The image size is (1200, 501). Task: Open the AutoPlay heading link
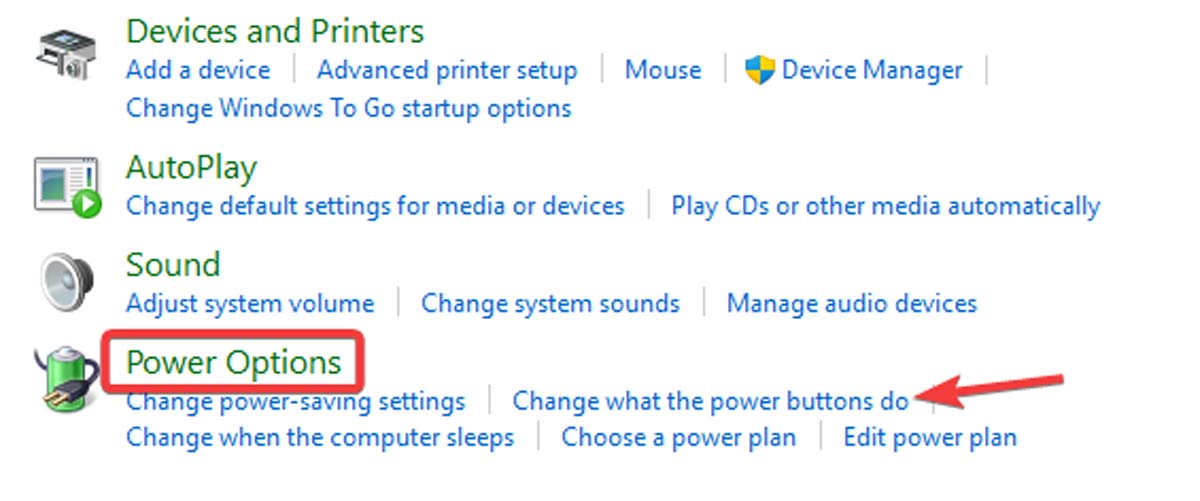pyautogui.click(x=191, y=166)
